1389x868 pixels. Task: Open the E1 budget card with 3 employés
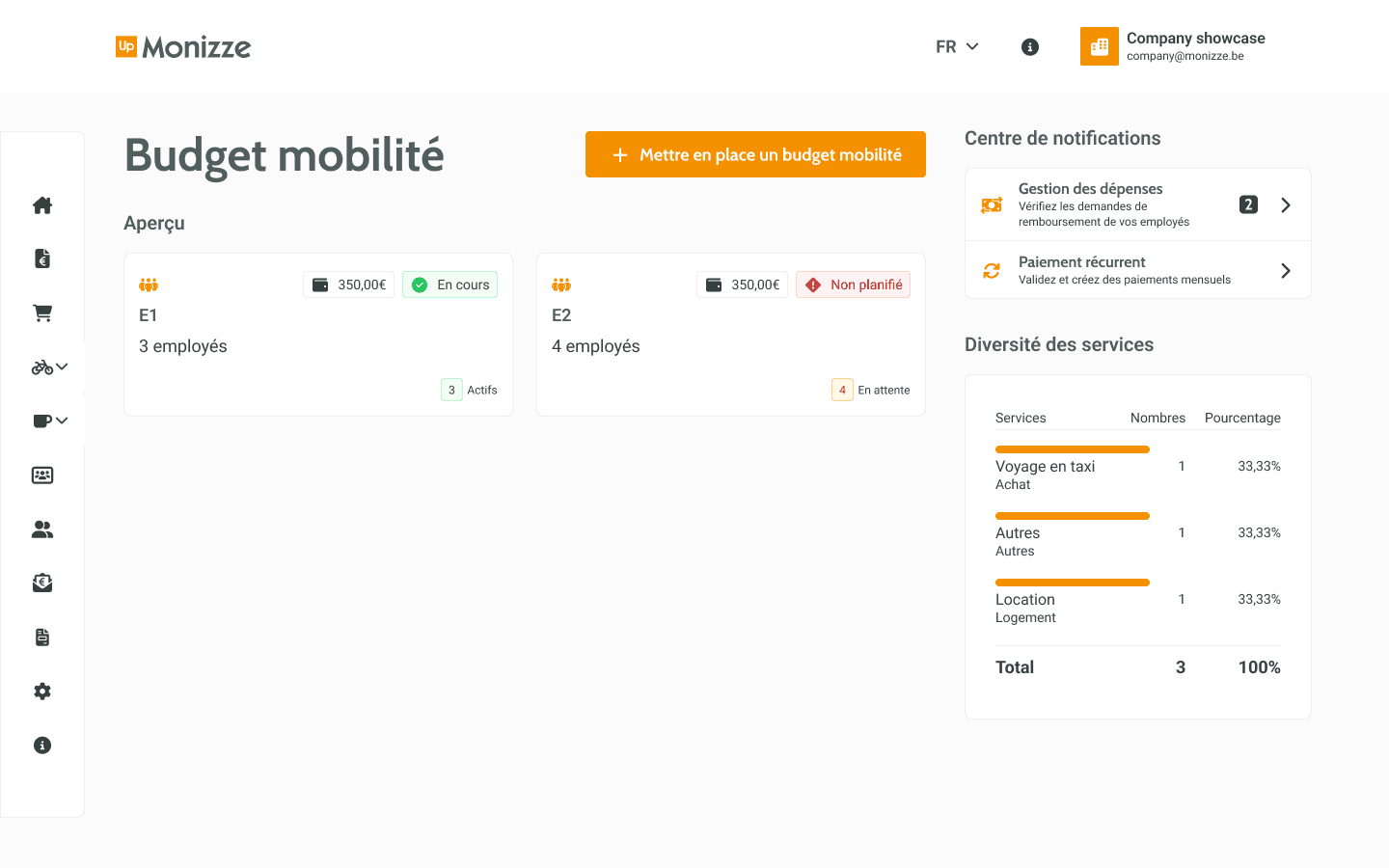click(317, 334)
